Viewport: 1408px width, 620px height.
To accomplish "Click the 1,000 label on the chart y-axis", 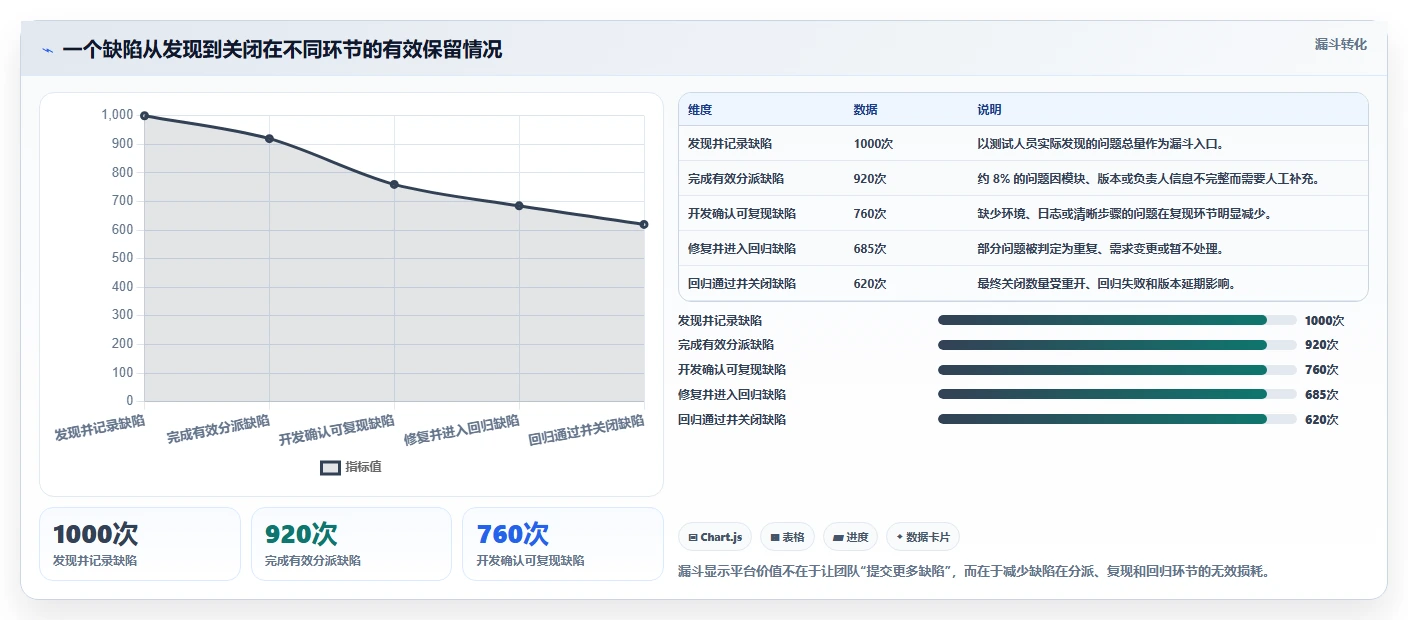I will click(x=117, y=115).
